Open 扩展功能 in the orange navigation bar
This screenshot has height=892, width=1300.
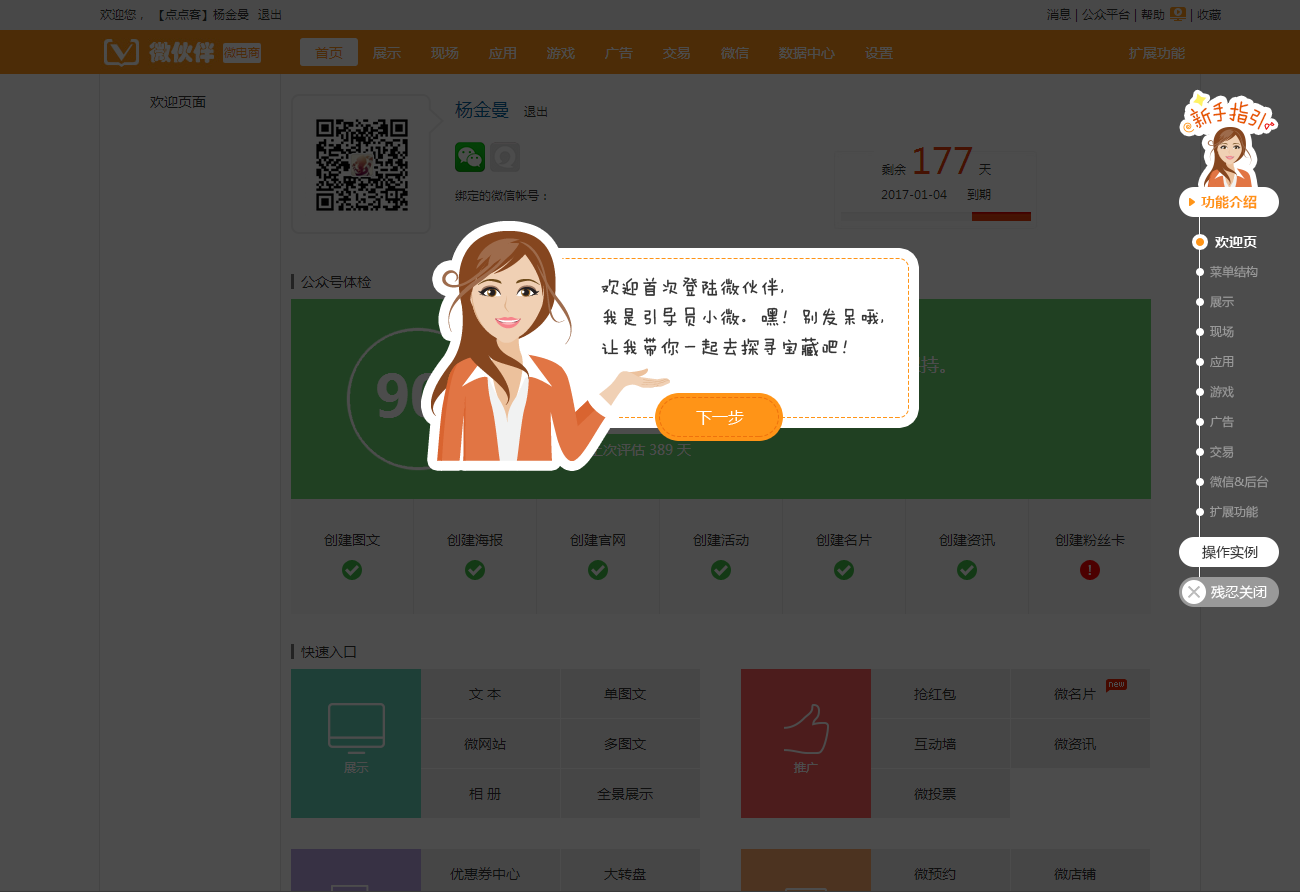1157,53
